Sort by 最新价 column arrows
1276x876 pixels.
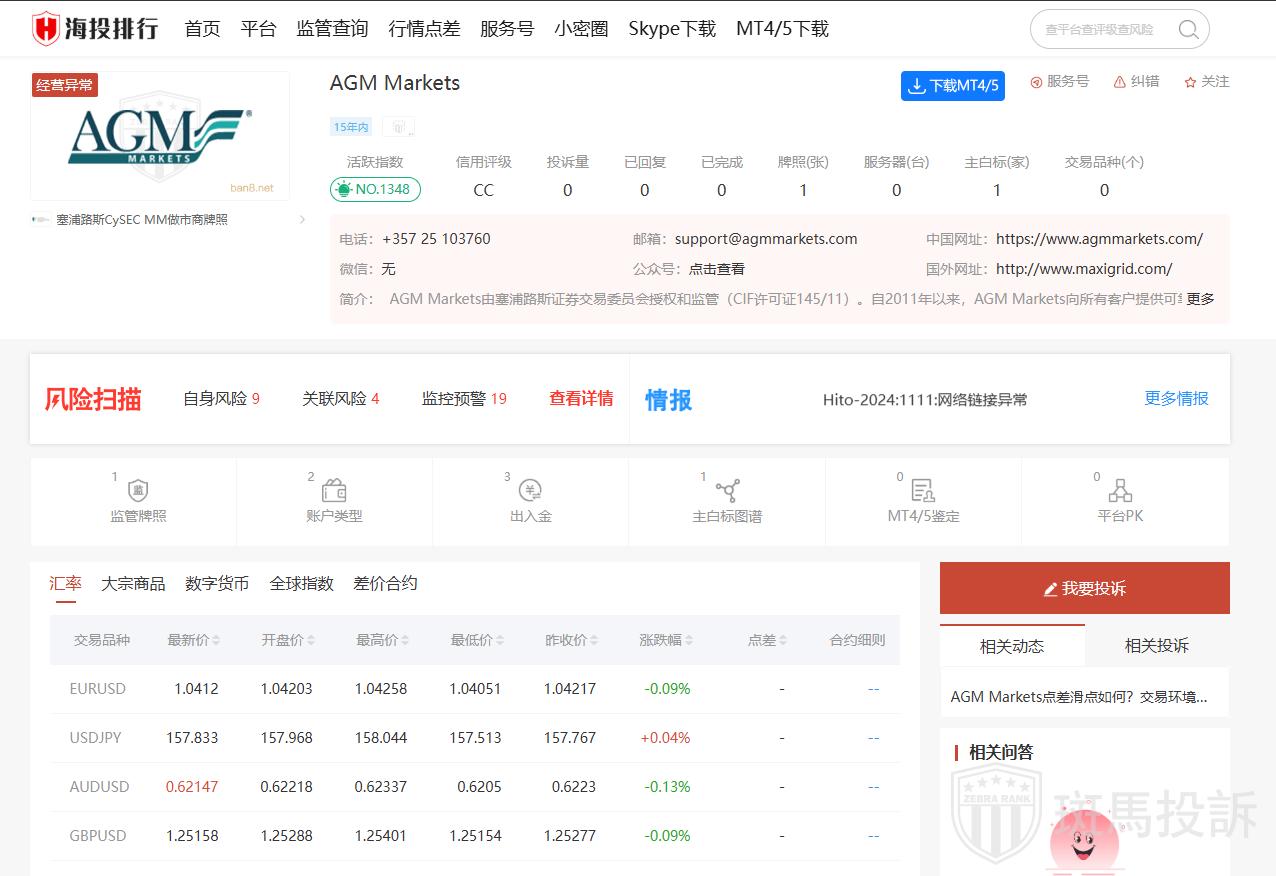(216, 640)
